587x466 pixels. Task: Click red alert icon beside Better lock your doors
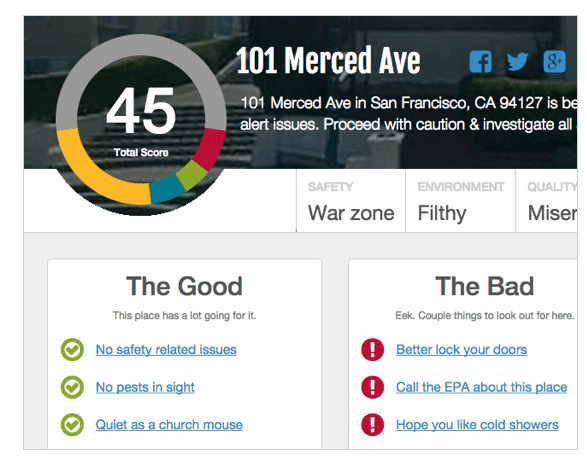[372, 350]
